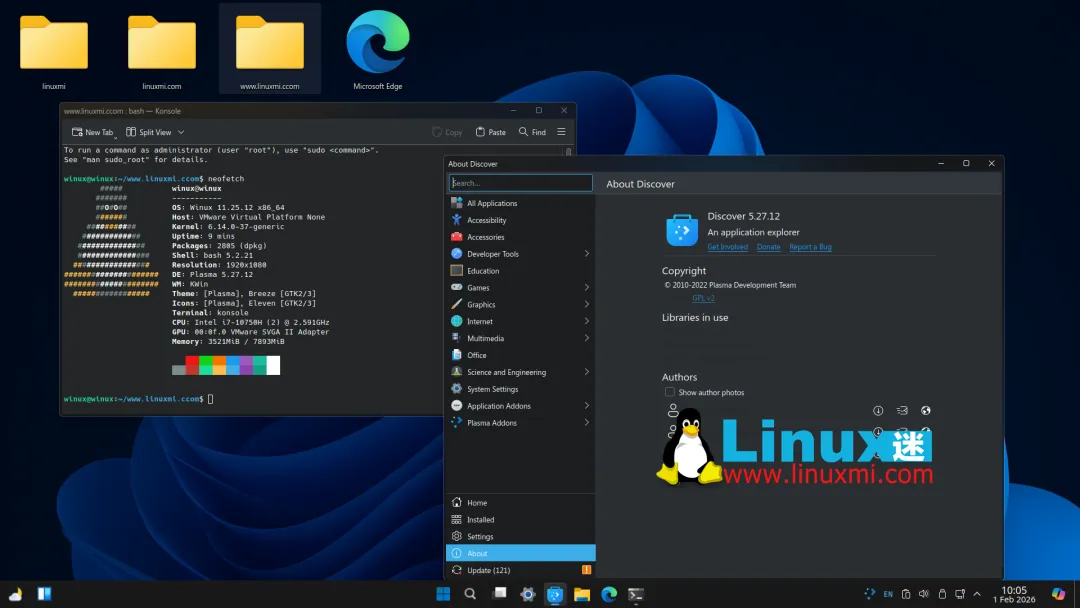Screen dimensions: 1080x608
Task: Click first author's email icon
Action: [x=902, y=410]
